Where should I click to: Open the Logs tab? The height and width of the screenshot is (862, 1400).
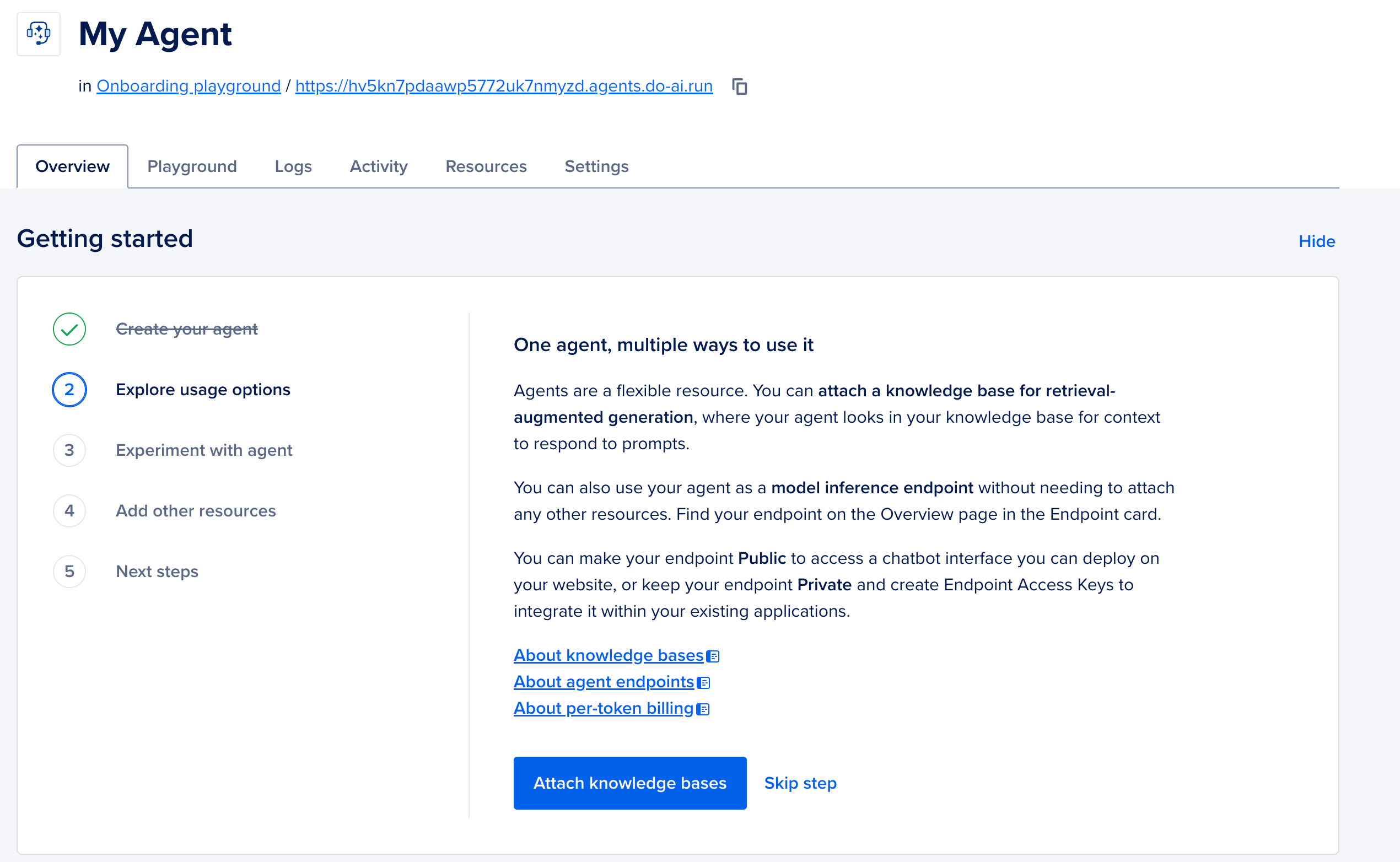(294, 166)
